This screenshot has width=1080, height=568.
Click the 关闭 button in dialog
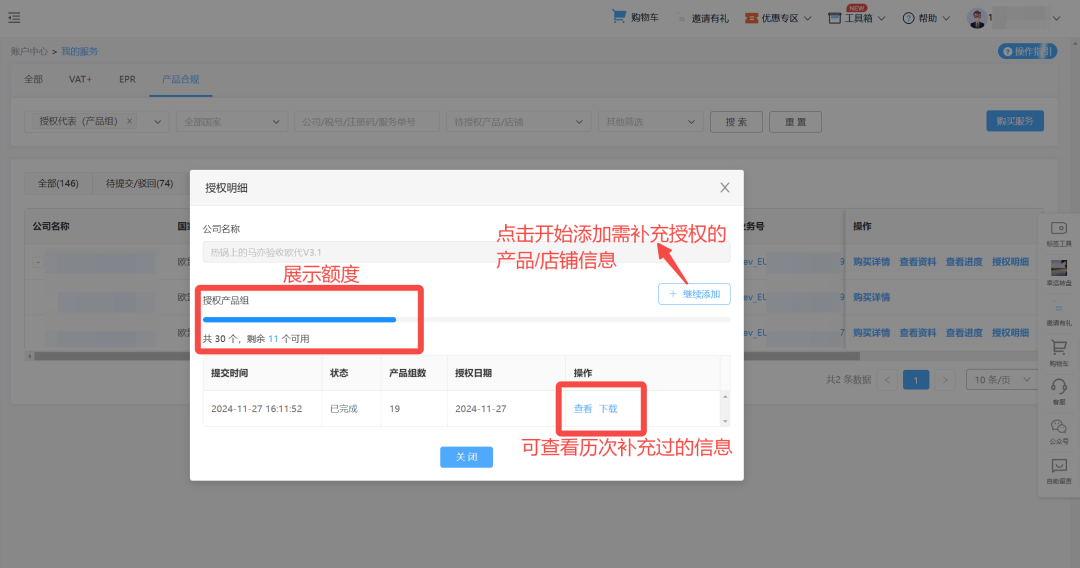[x=466, y=457]
